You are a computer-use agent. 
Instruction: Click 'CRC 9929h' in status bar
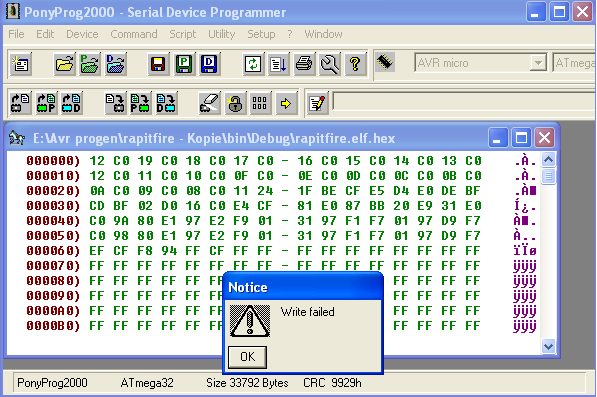pos(332,383)
